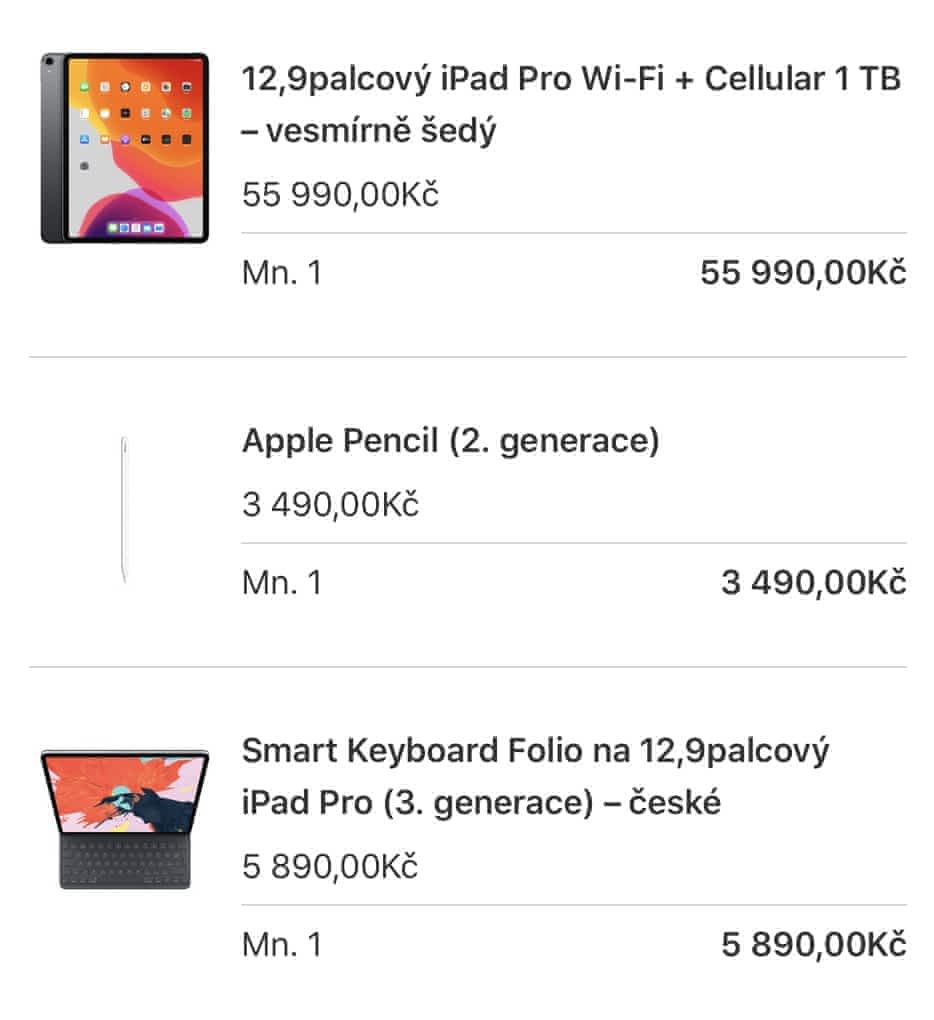This screenshot has height=1020, width=934.
Task: Open the Apple Pencil (2. generace) title
Action: [x=450, y=441]
